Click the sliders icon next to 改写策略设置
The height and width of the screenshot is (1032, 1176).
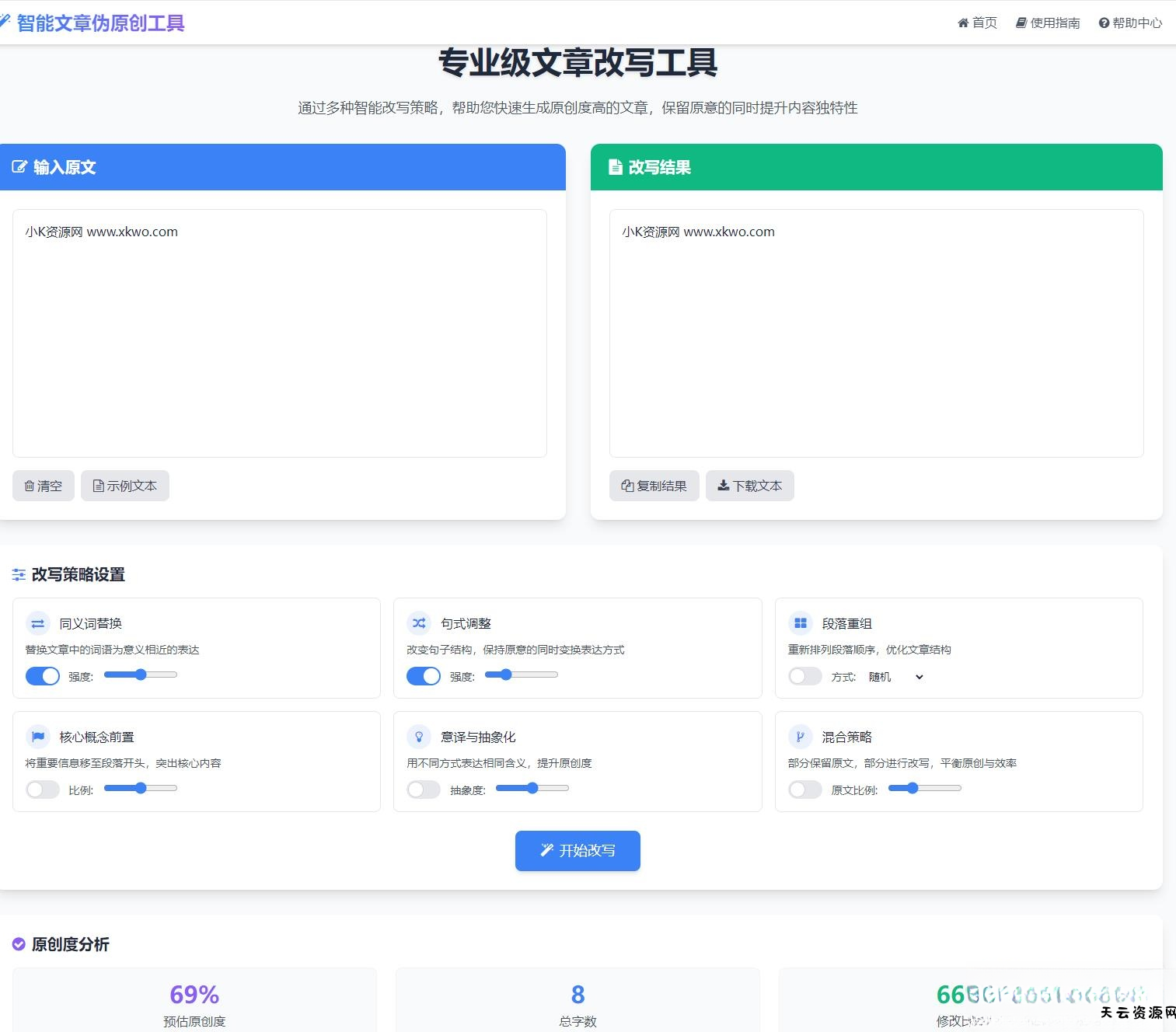pos(19,574)
